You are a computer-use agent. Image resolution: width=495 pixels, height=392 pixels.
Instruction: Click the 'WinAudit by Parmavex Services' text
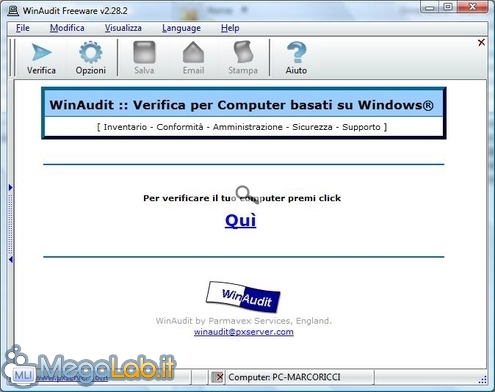click(x=244, y=321)
